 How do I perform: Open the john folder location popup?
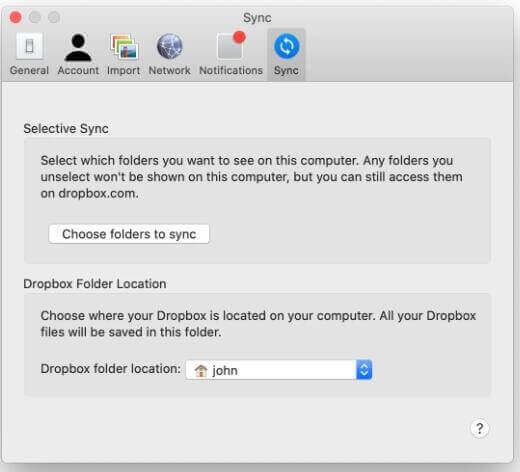pos(279,370)
